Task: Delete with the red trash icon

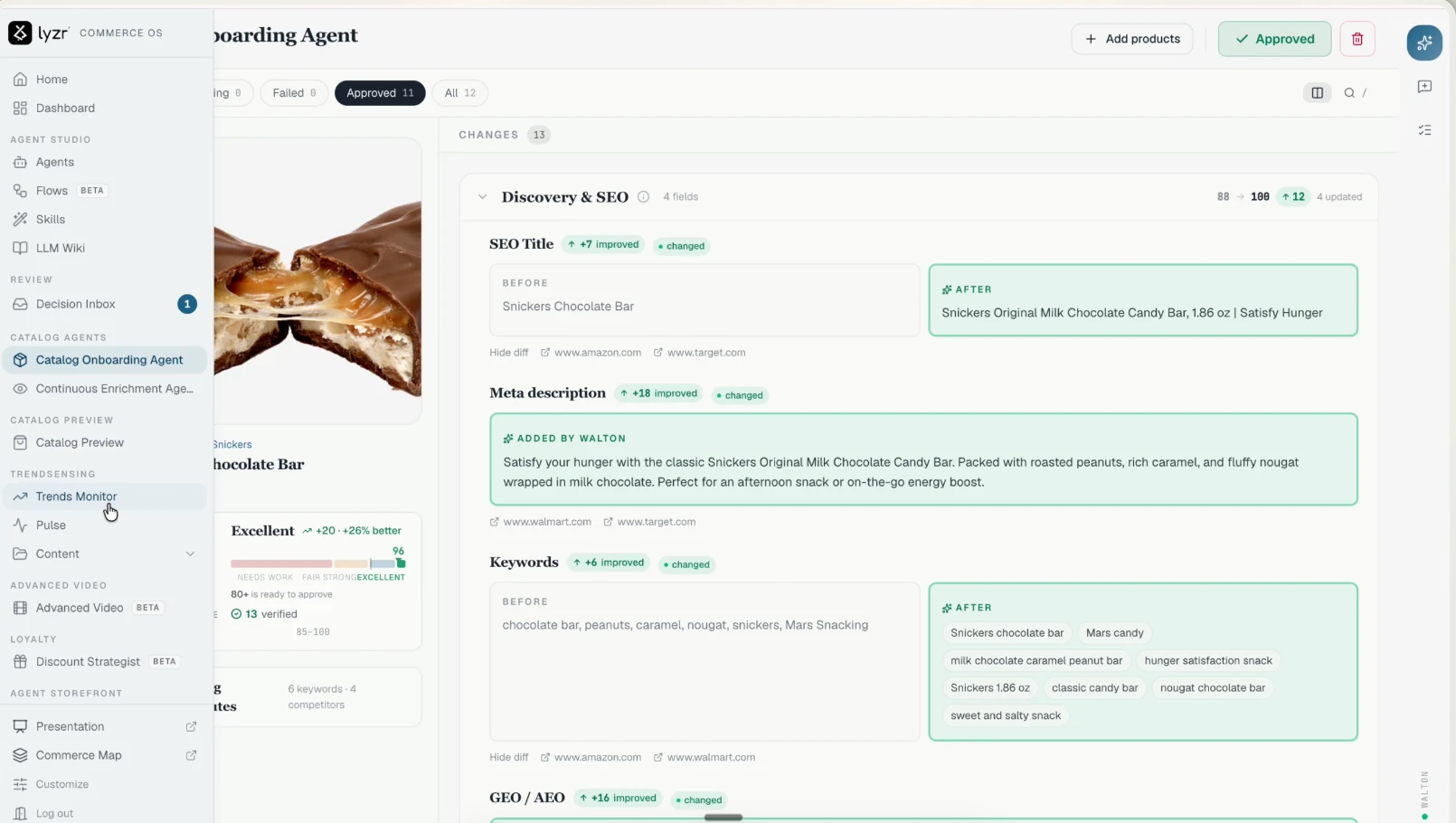Action: (x=1357, y=39)
